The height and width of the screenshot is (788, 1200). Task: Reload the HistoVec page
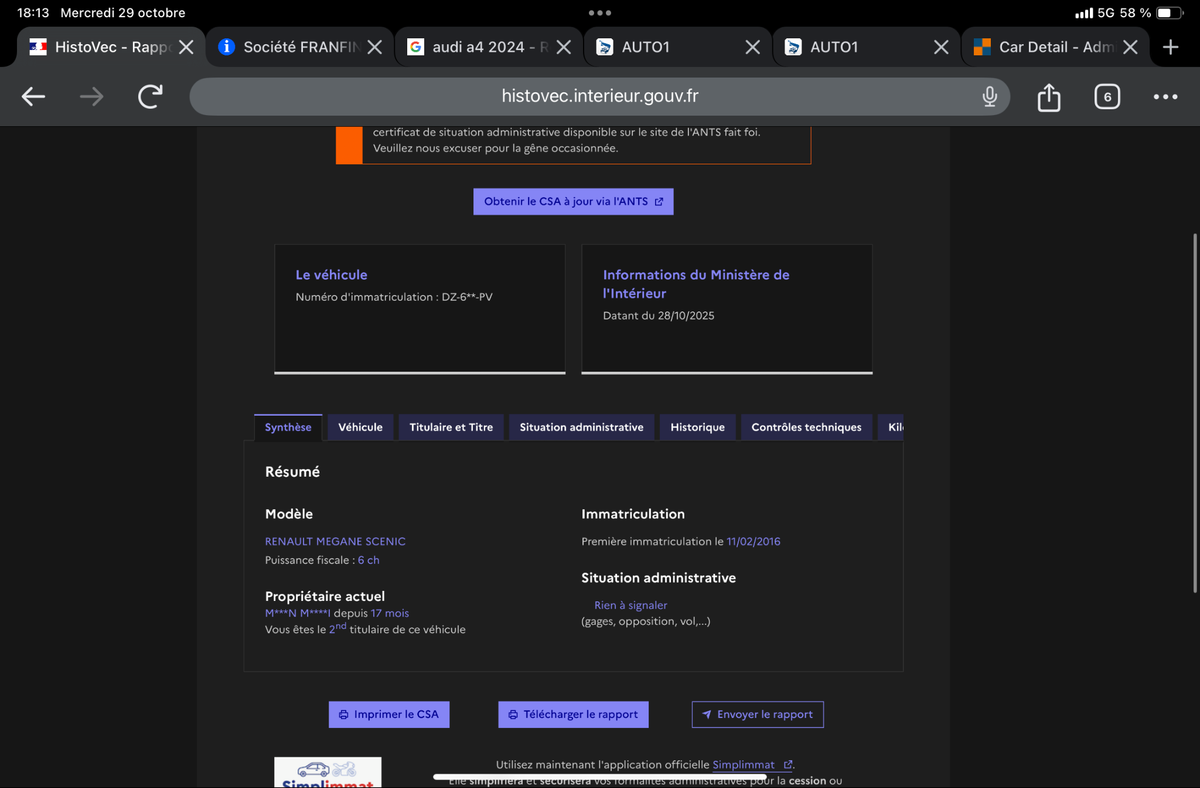150,97
